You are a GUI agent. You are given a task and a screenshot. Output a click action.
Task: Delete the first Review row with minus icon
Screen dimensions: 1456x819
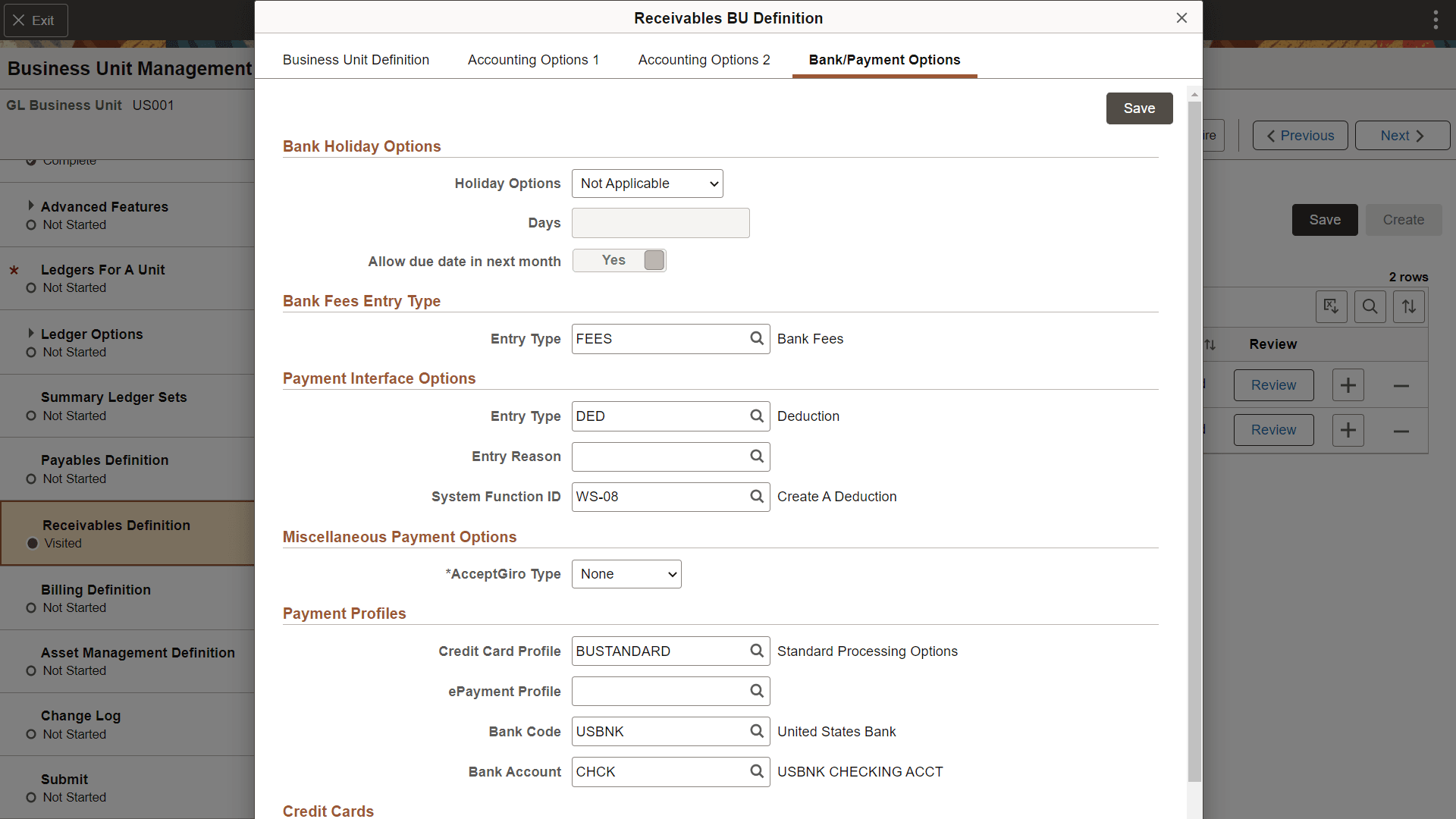pos(1401,384)
